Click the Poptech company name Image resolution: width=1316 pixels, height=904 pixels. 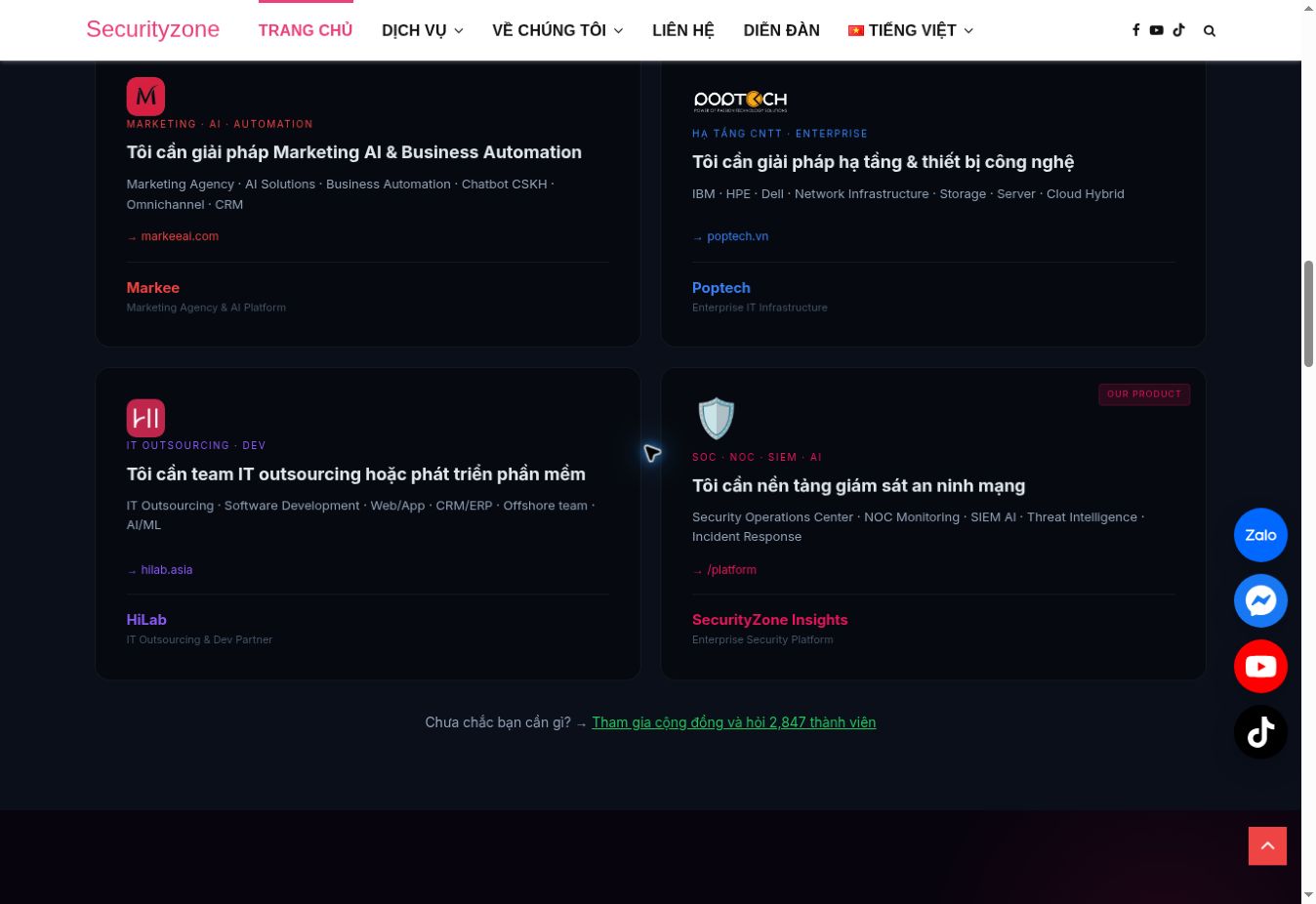point(721,288)
